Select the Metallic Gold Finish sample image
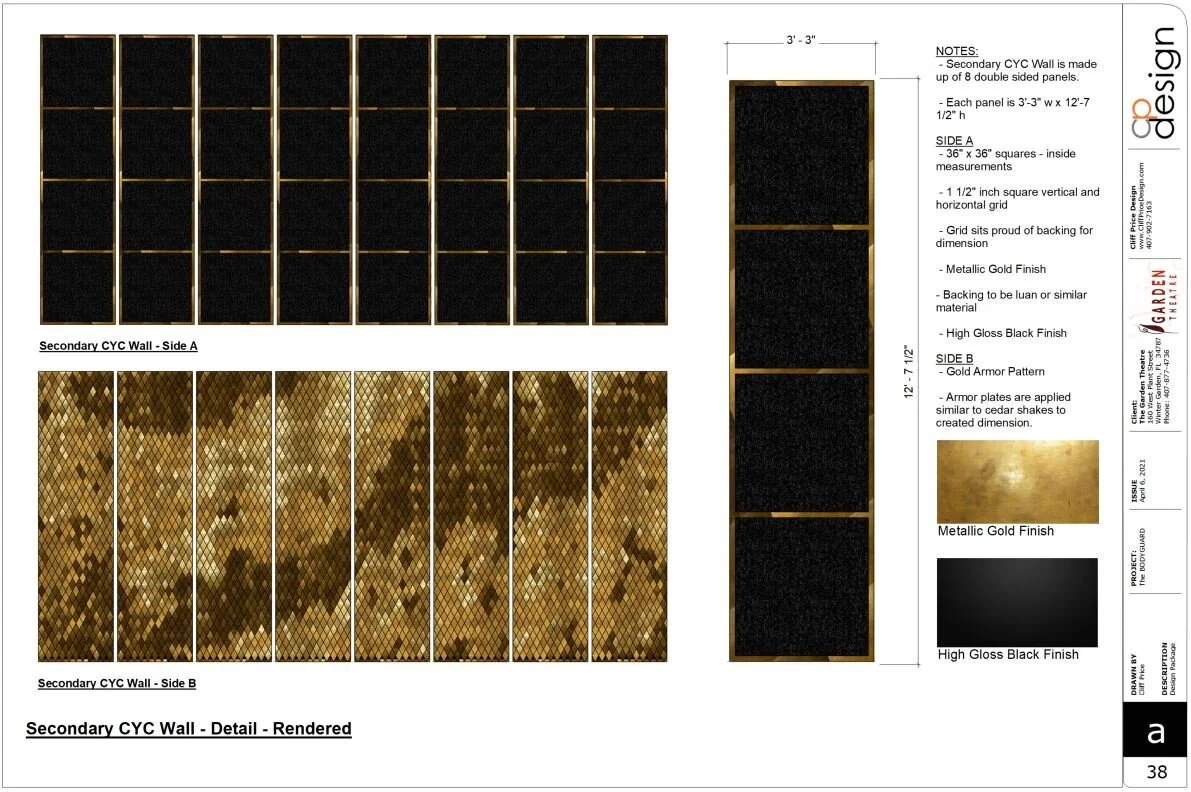This screenshot has width=1191, height=792. [1017, 481]
